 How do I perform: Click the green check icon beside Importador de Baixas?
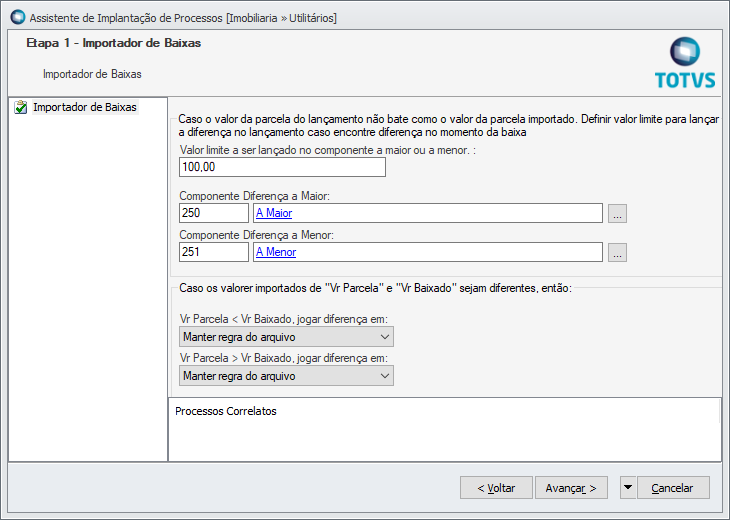point(21,107)
